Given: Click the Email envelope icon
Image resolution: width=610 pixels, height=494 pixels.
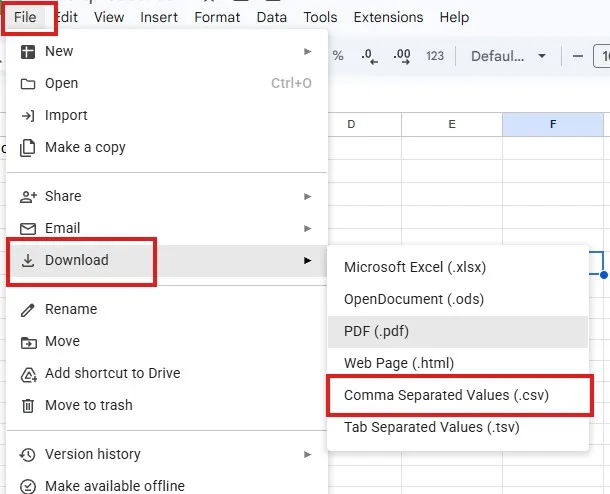Looking at the screenshot, I should [28, 229].
